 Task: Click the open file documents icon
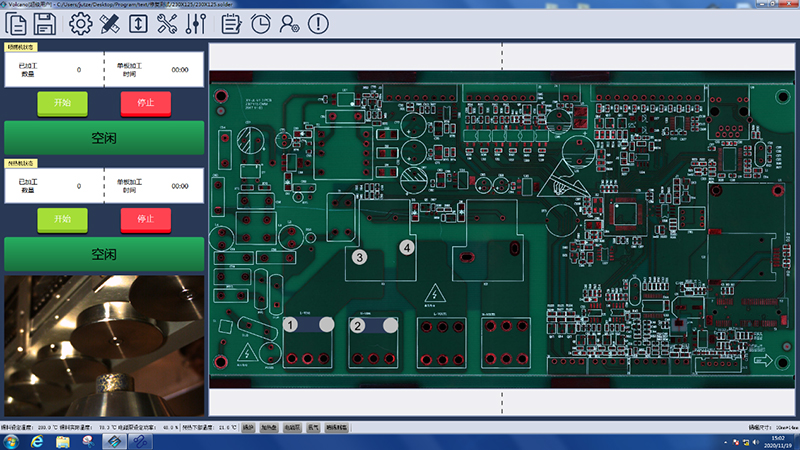pyautogui.click(x=17, y=24)
